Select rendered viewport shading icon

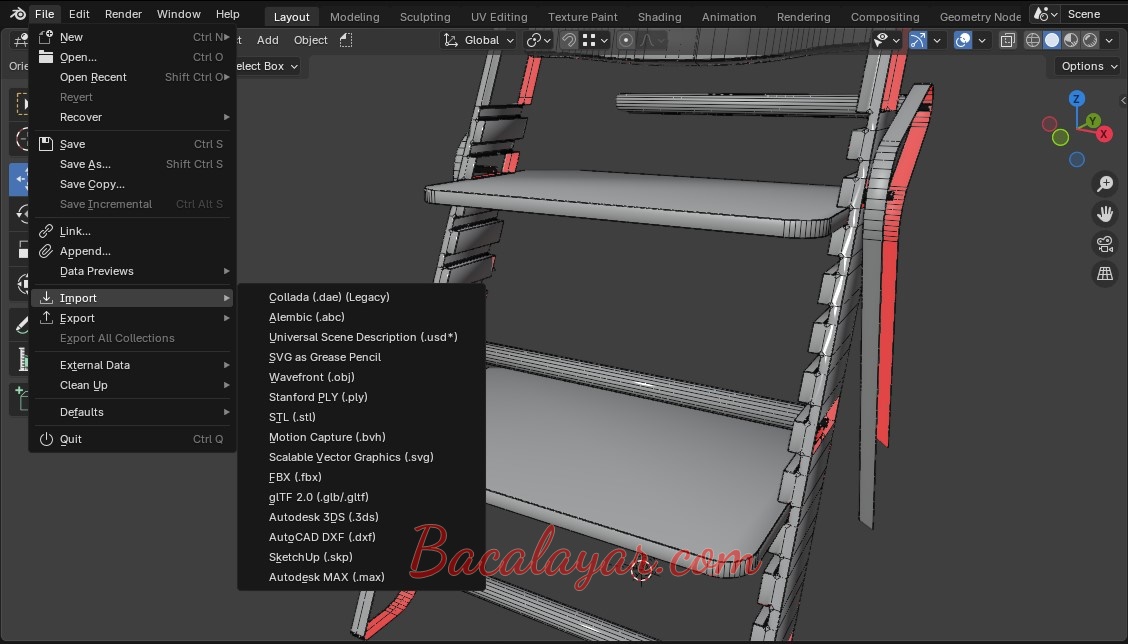point(1090,40)
